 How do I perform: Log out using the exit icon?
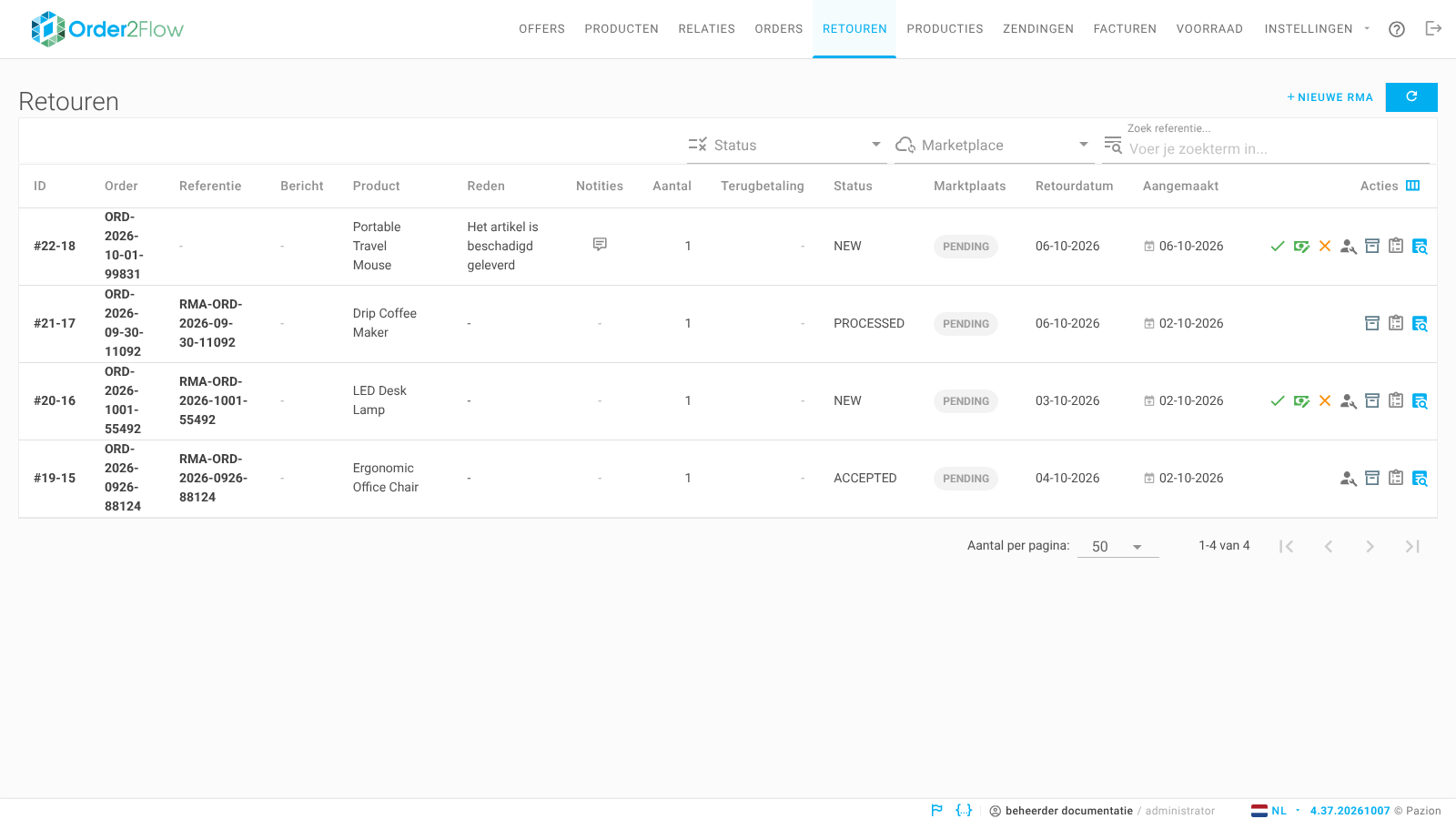[x=1433, y=29]
